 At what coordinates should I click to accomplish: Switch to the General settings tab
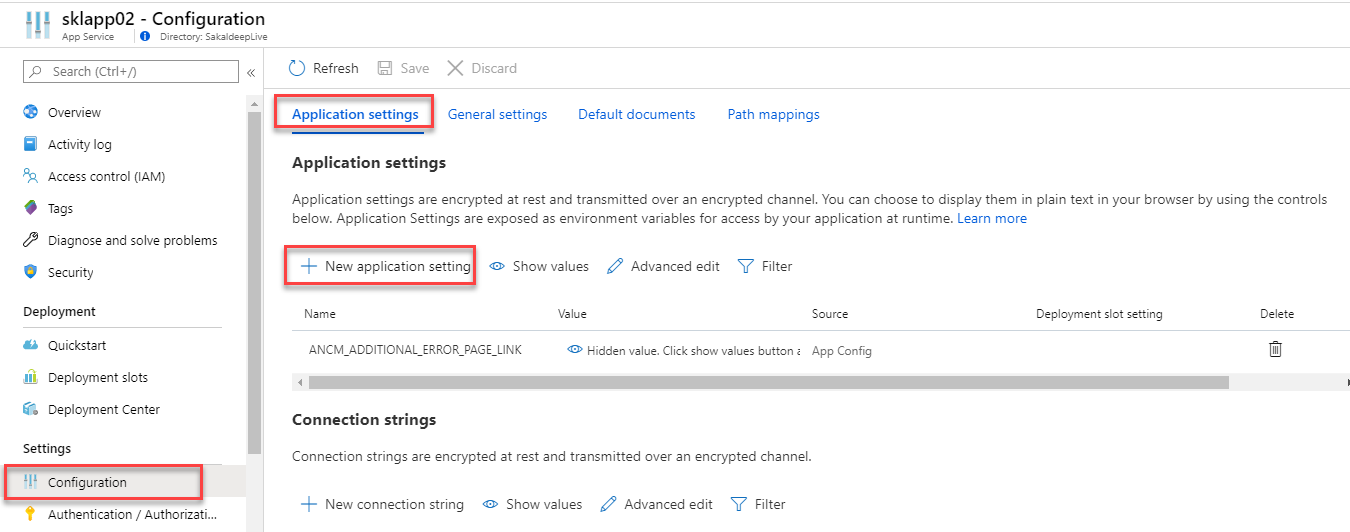(x=497, y=114)
